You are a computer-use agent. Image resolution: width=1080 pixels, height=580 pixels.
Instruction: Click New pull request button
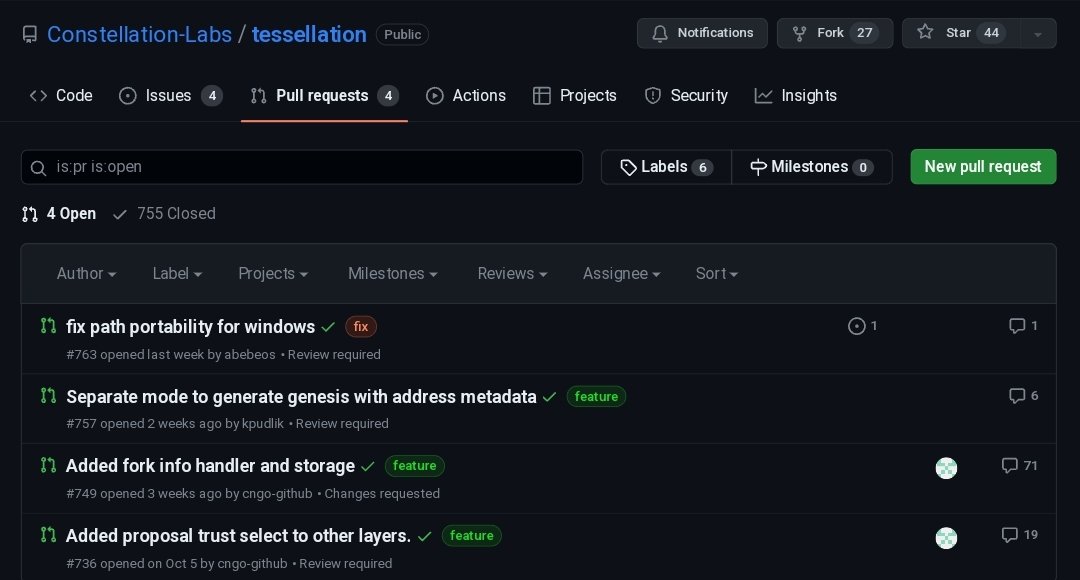click(983, 167)
